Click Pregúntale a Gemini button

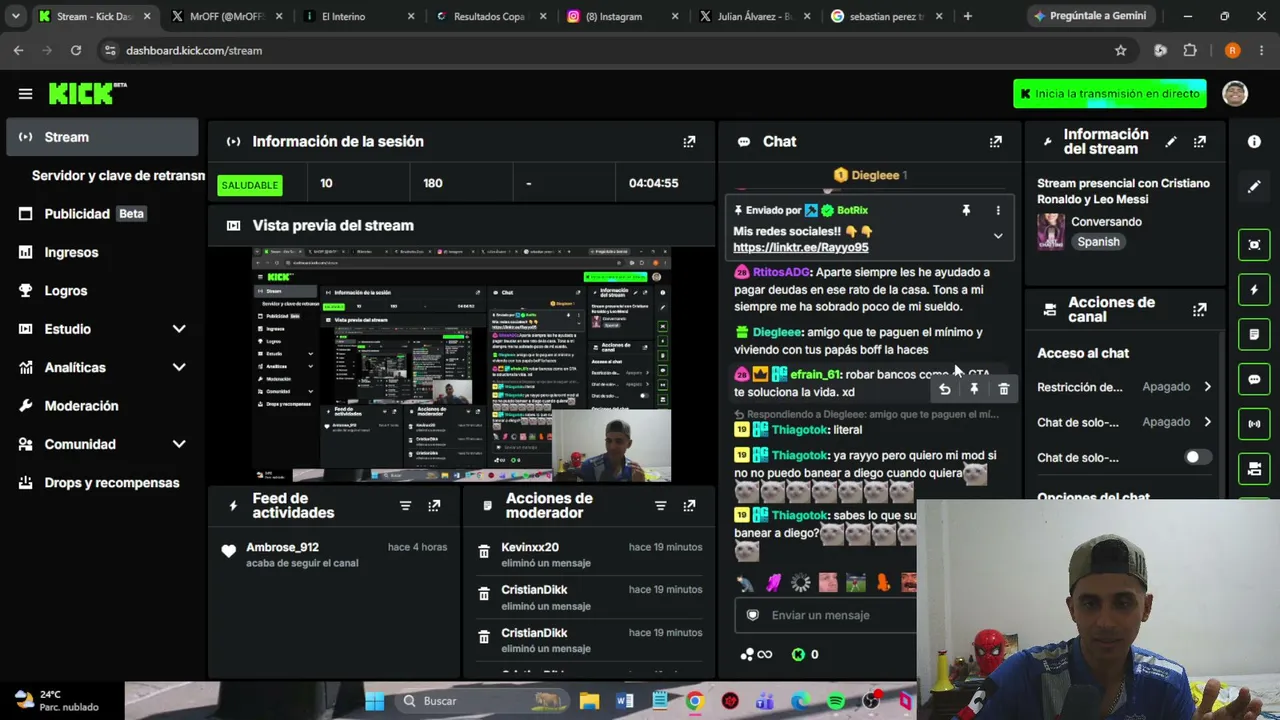point(1090,16)
